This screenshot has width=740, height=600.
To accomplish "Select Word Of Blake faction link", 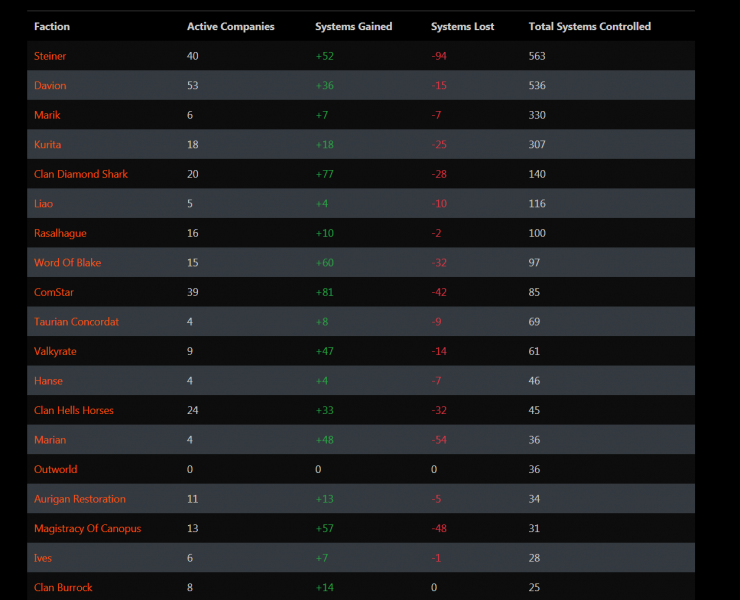I will [x=67, y=262].
